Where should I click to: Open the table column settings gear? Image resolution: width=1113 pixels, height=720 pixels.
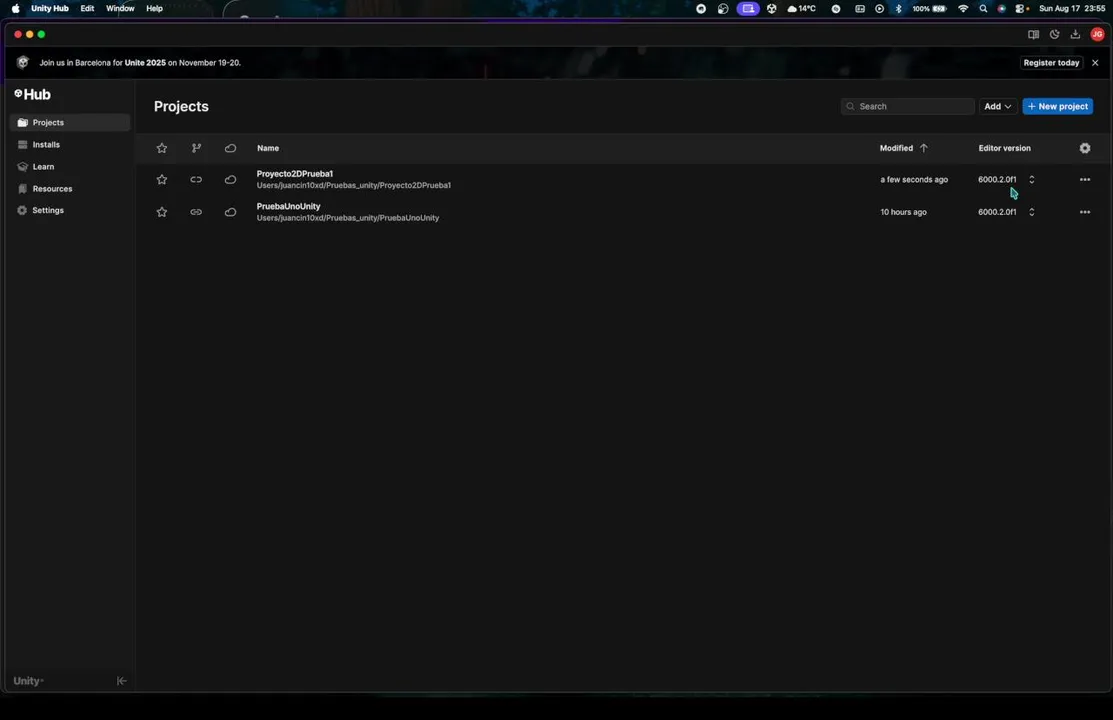1085,148
